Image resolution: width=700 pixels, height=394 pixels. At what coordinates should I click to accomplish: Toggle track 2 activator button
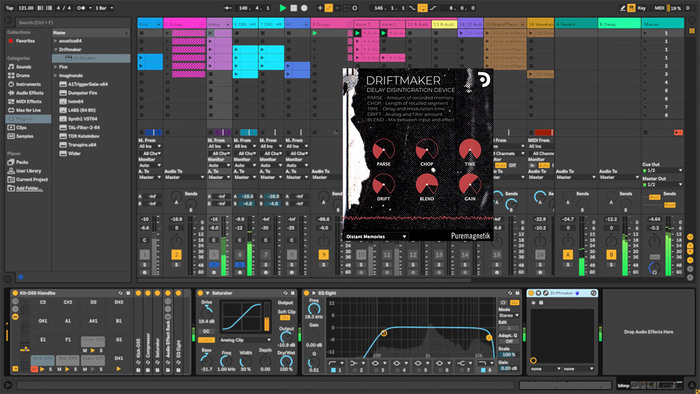(x=176, y=255)
